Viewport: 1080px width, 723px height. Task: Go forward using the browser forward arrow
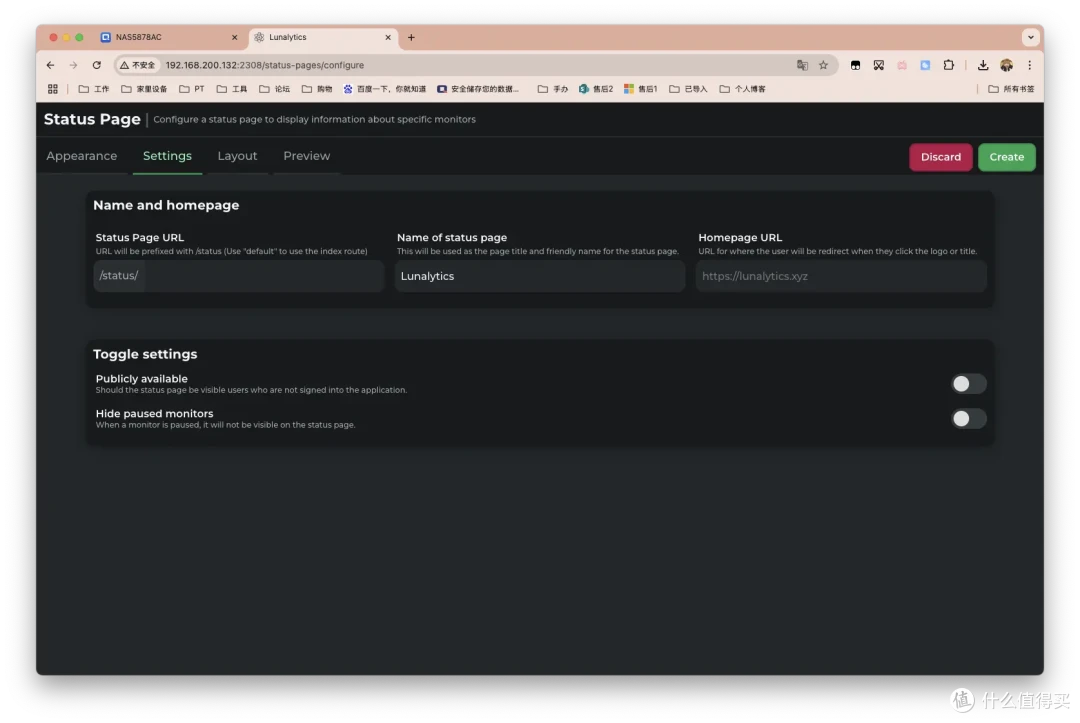[73, 65]
